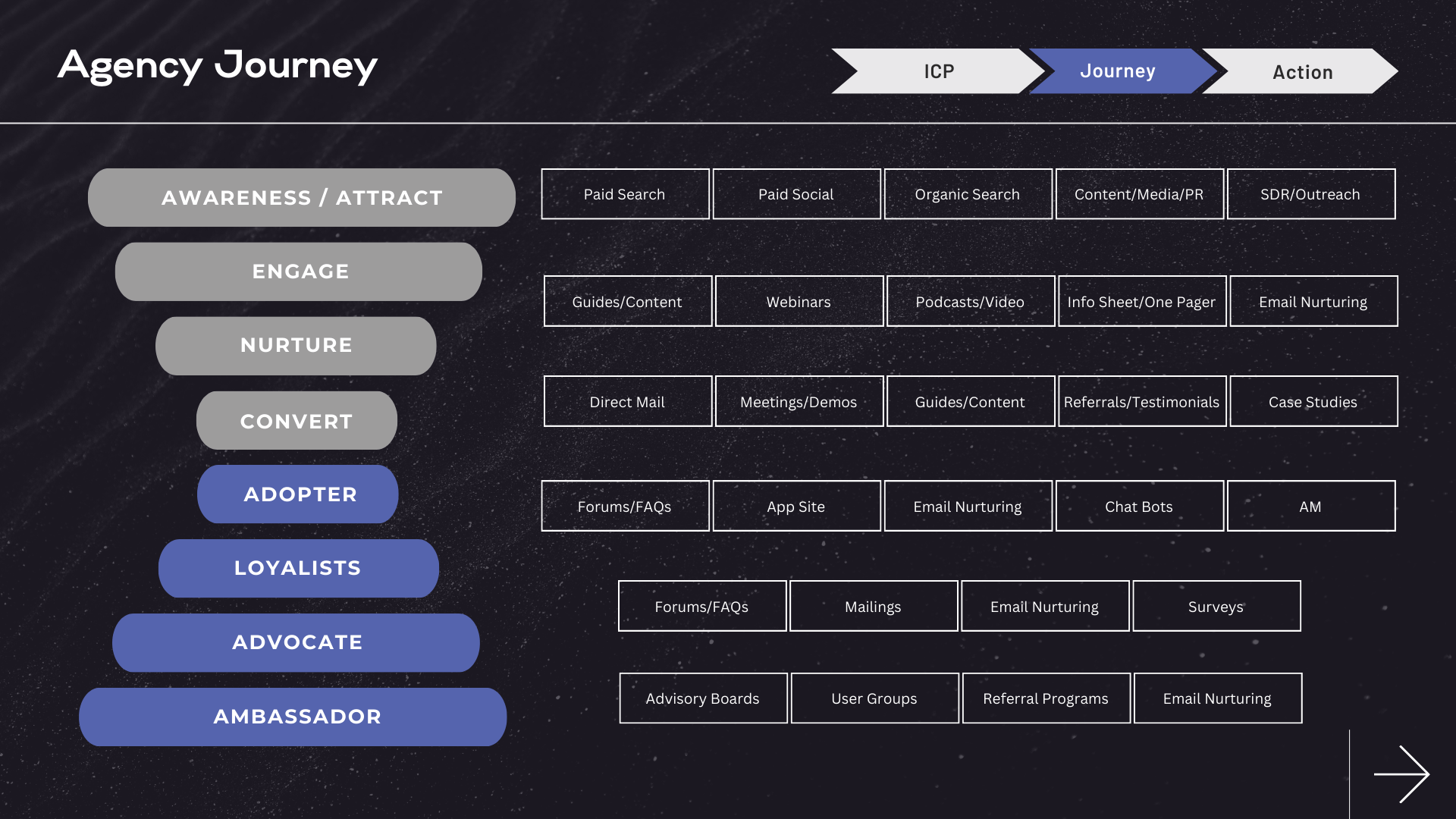Image resolution: width=1456 pixels, height=819 pixels.
Task: Click the Awareness / Attract stage pill
Action: click(302, 197)
